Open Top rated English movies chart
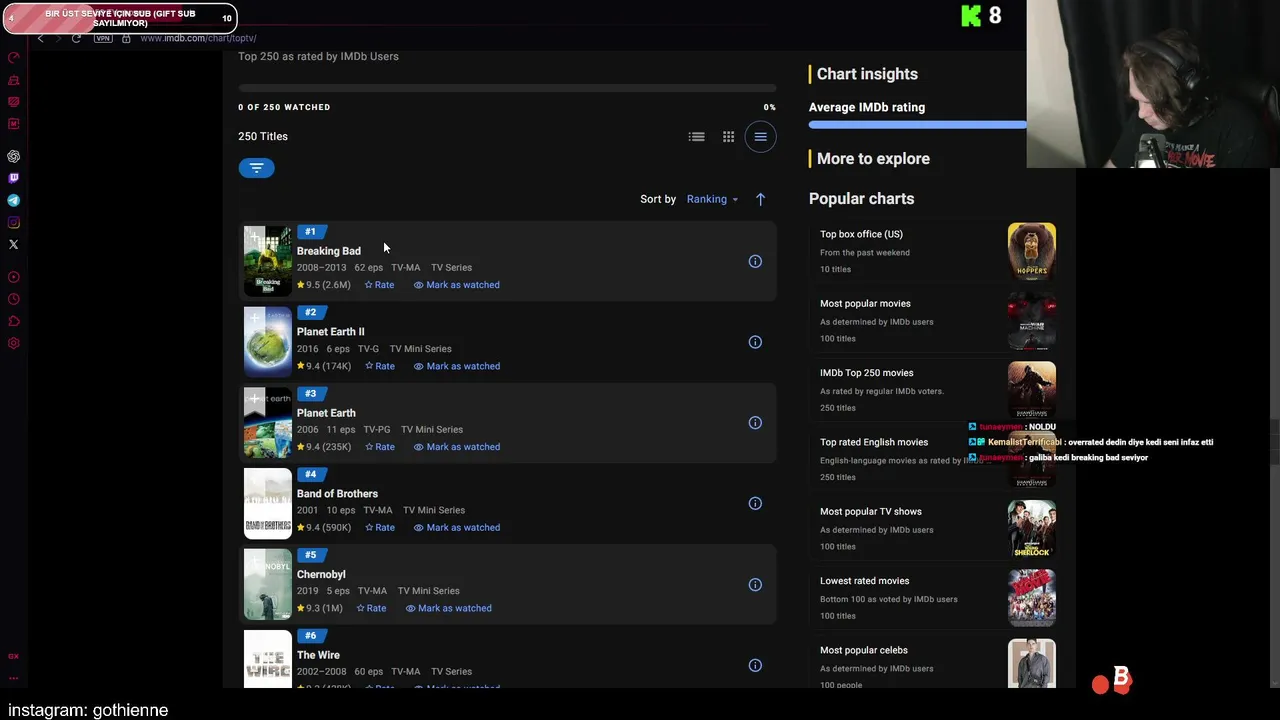 click(x=874, y=442)
